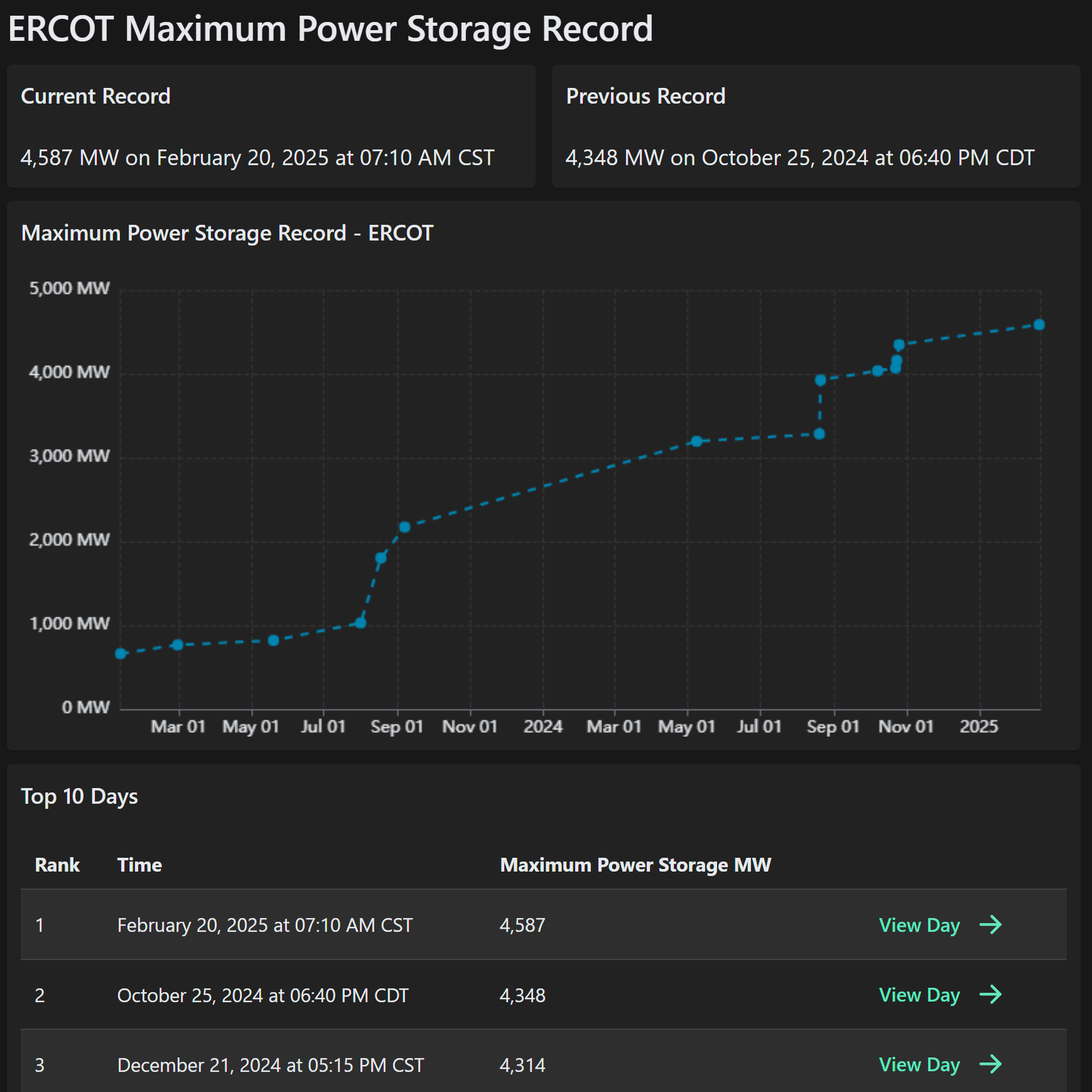This screenshot has height=1092, width=1092.
Task: Click the 4,314 value in the table
Action: (522, 1065)
